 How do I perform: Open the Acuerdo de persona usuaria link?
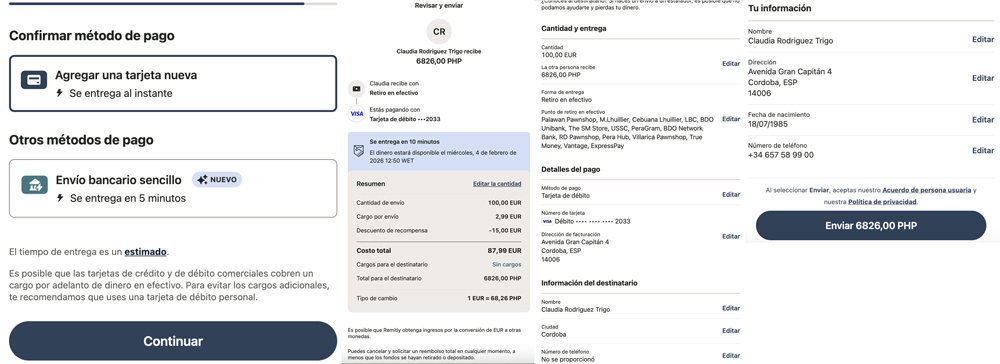[927, 190]
